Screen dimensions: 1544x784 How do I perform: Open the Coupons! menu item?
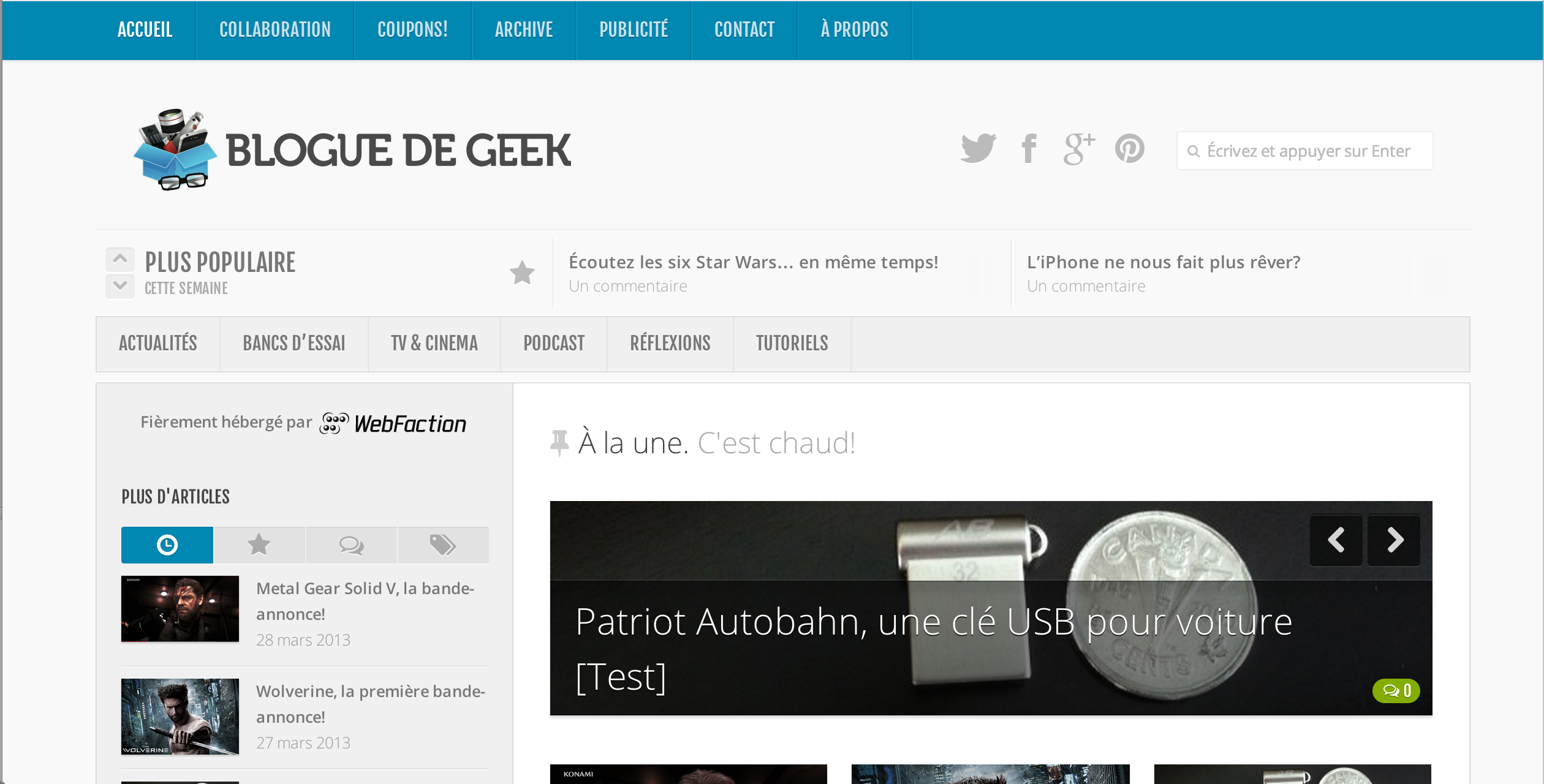coord(413,30)
